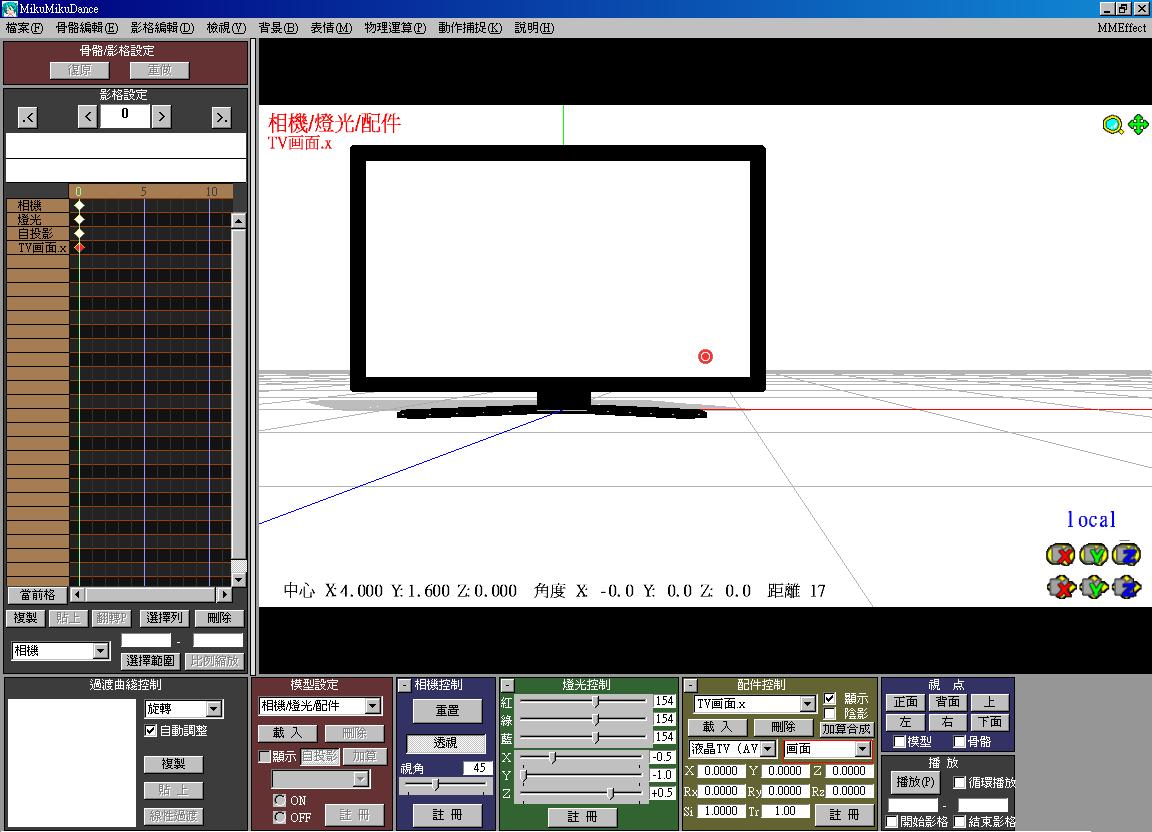Collapse the 相機控制 panel with its minus button
Image resolution: width=1152 pixels, height=832 pixels.
pos(405,685)
